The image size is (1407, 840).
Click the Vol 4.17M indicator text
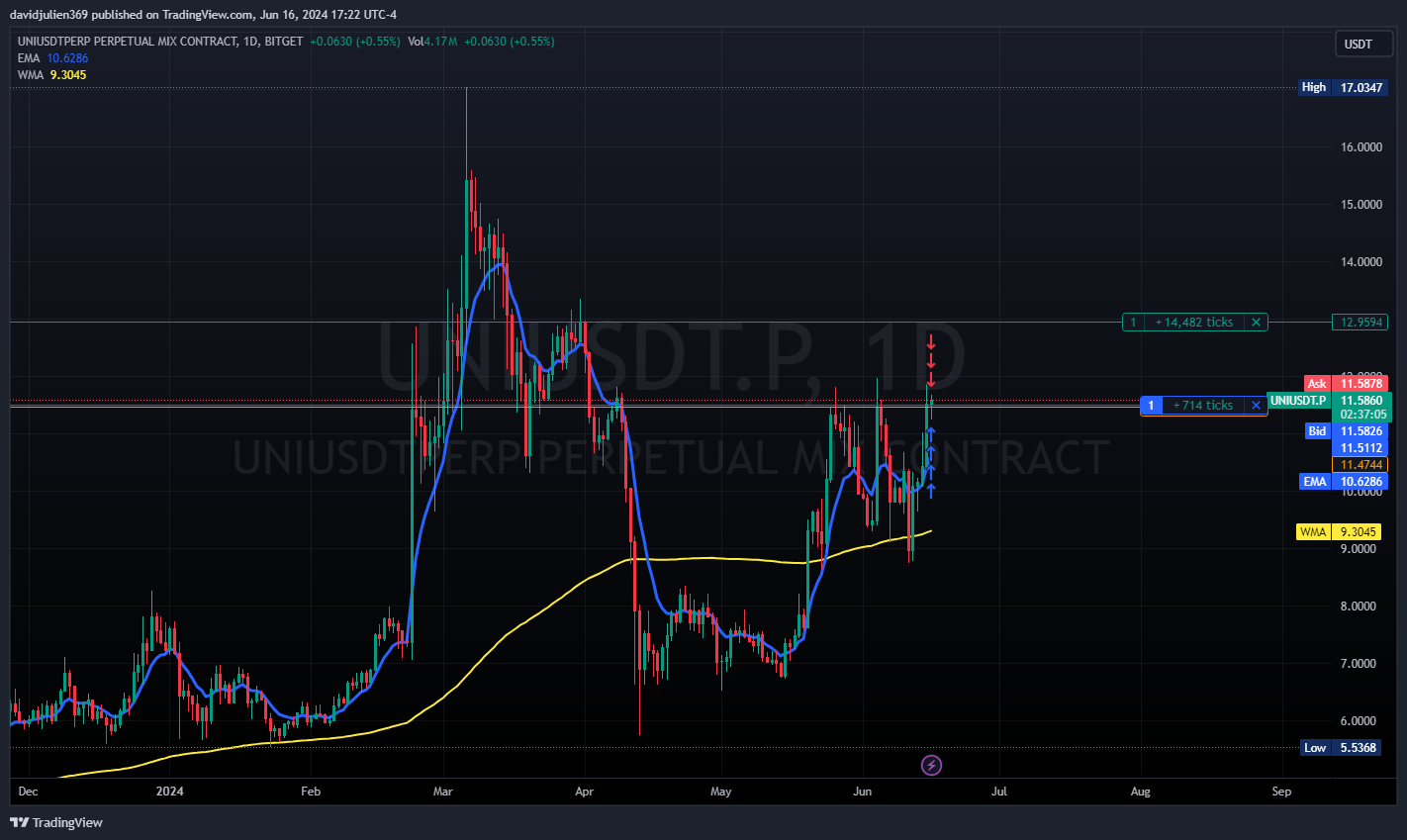point(432,42)
